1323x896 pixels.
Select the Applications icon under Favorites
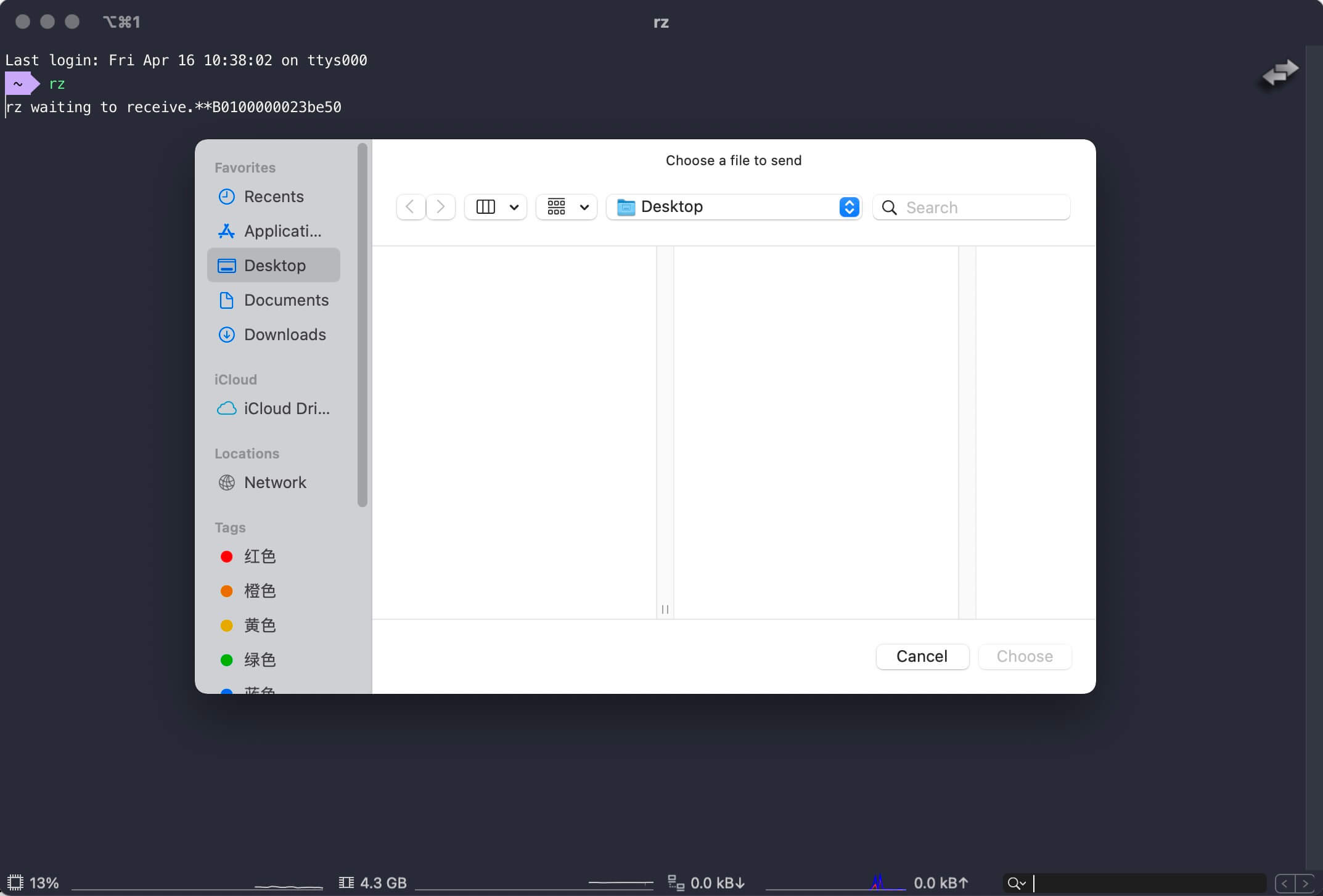click(x=226, y=230)
